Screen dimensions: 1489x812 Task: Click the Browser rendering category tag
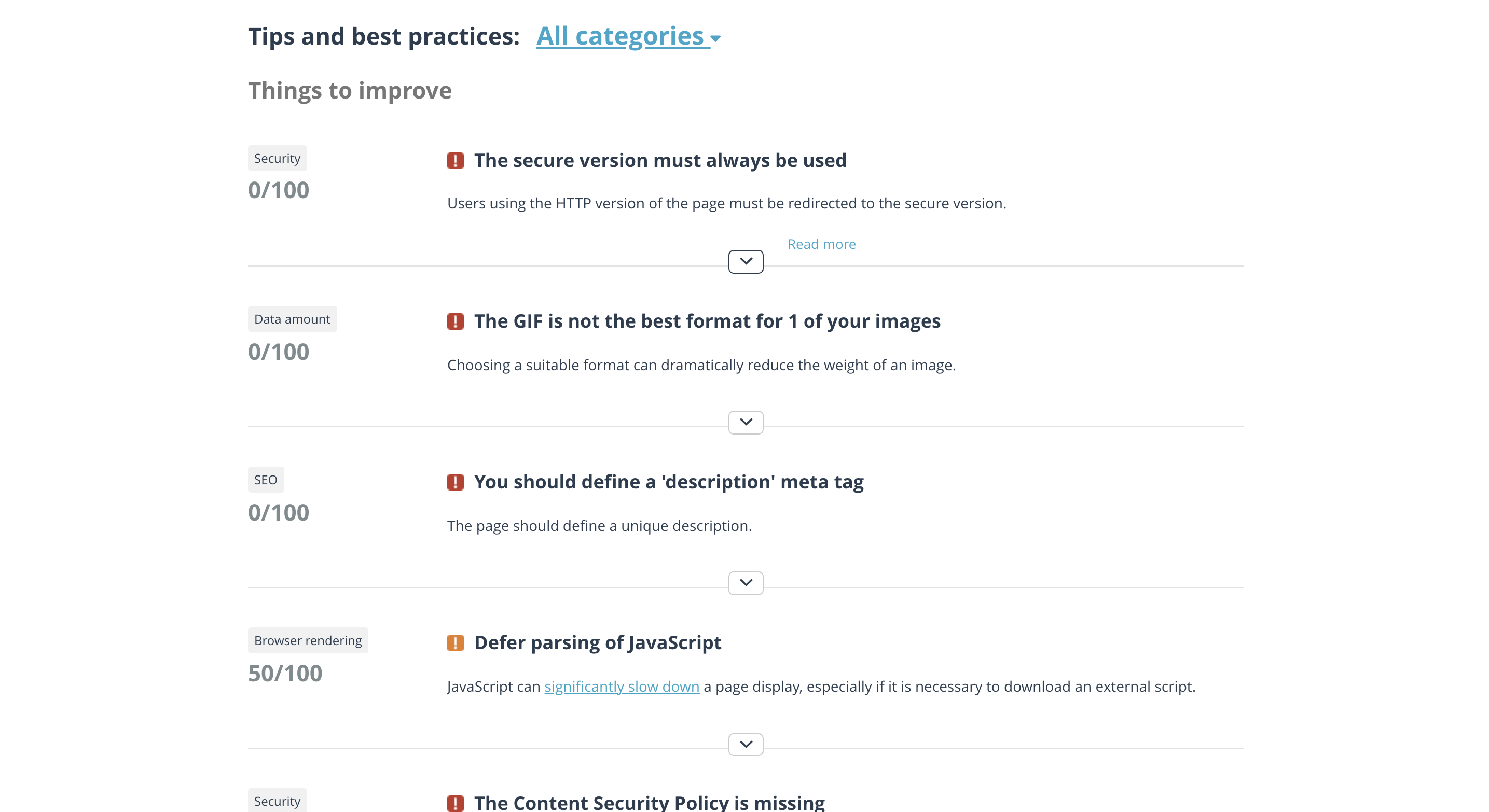(308, 640)
